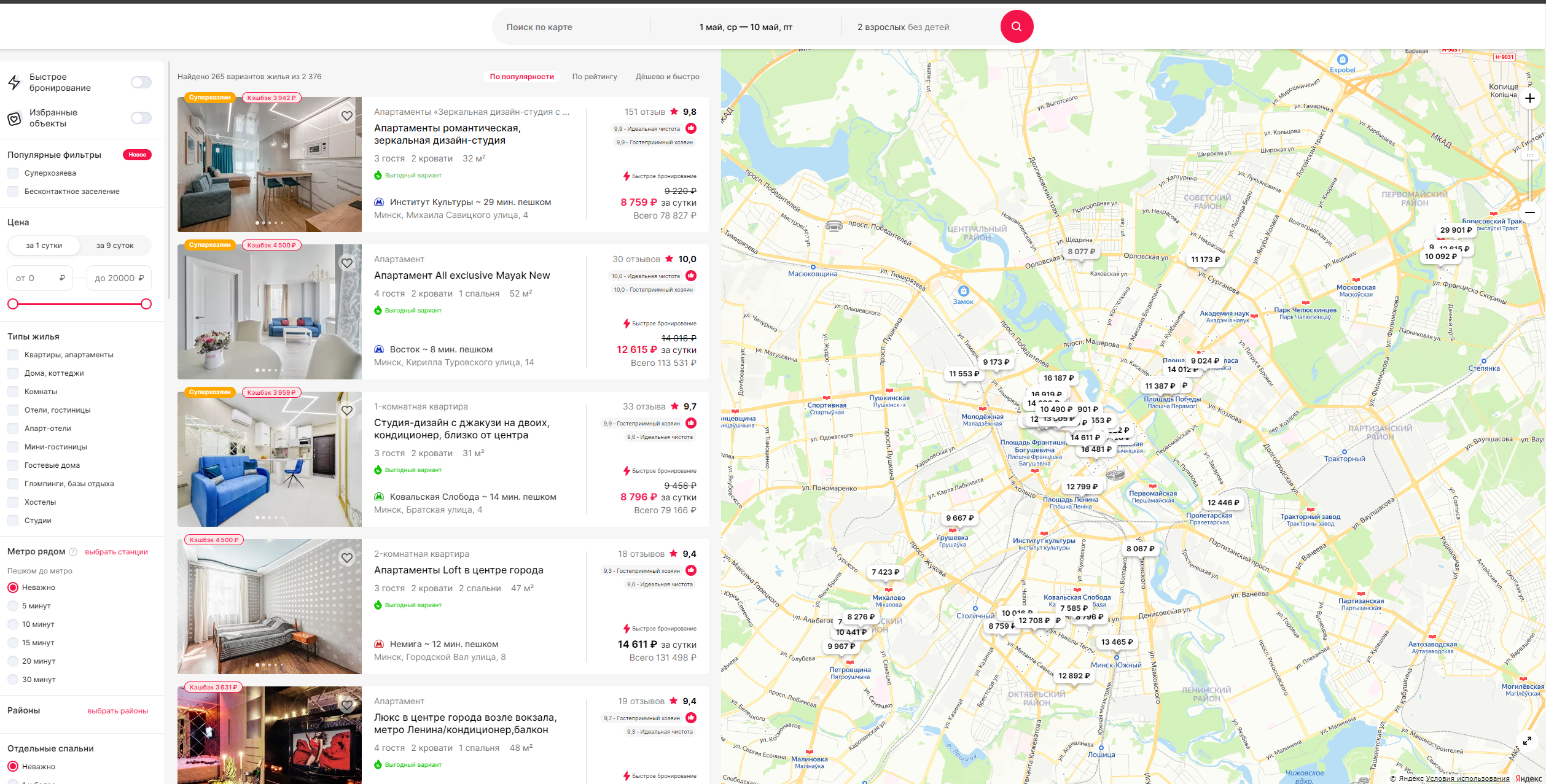Open the 12 446 ₽ map price marker

1223,503
